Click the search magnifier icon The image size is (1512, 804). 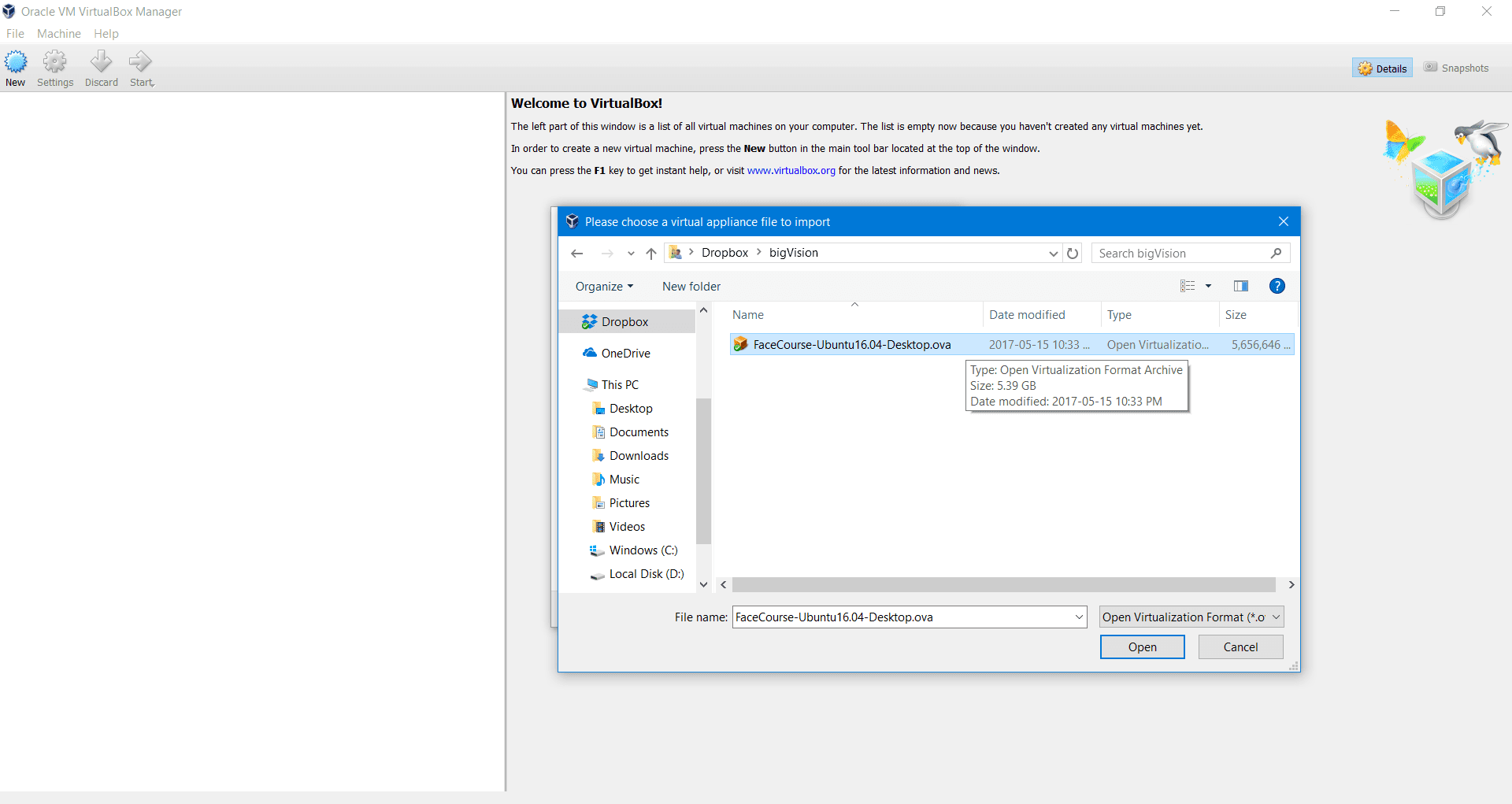1276,254
